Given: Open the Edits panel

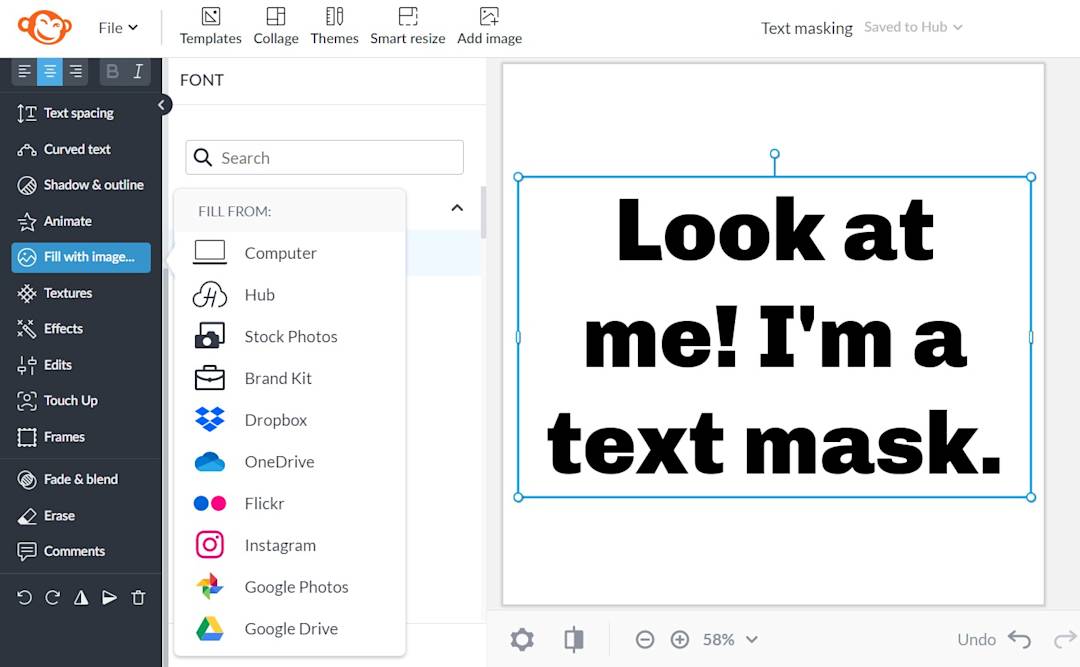Looking at the screenshot, I should point(45,365).
